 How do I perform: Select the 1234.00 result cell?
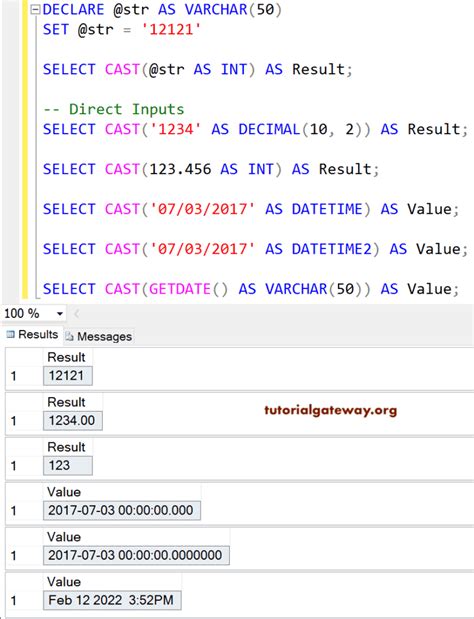point(73,420)
